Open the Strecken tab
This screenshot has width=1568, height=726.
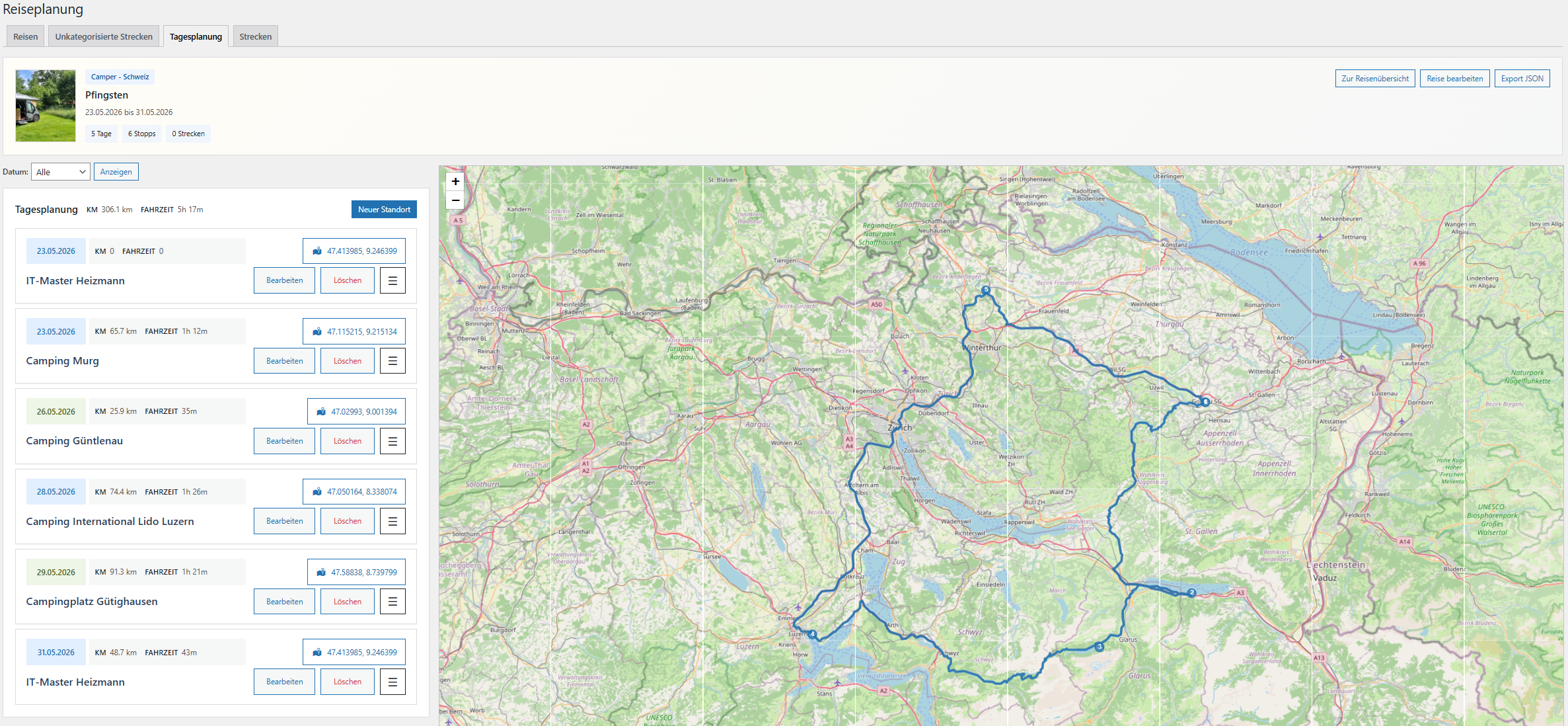[255, 36]
